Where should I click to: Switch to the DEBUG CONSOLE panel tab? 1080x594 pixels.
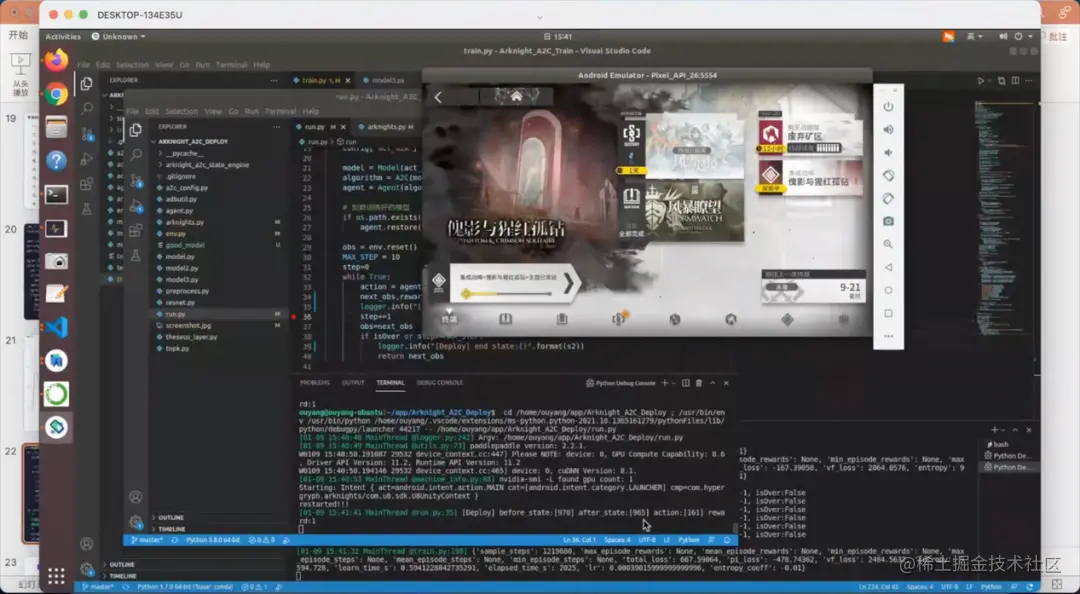tap(439, 382)
